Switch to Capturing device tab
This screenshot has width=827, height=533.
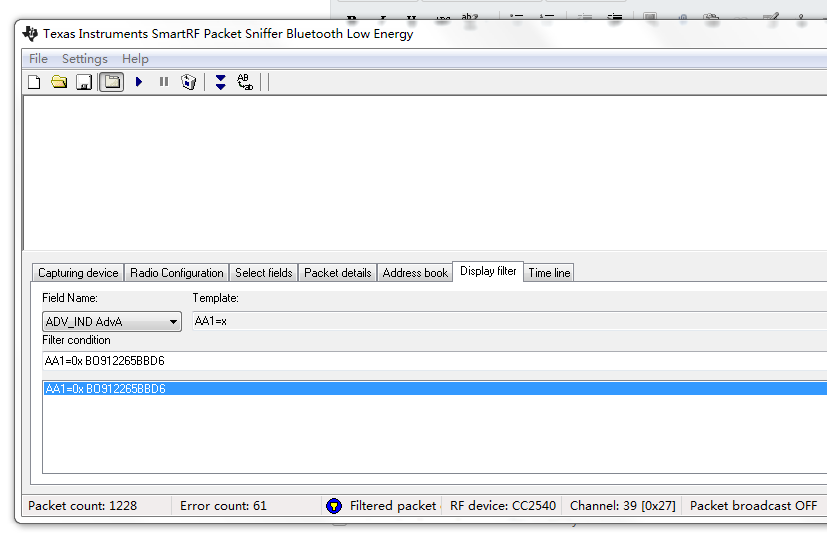tap(78, 273)
